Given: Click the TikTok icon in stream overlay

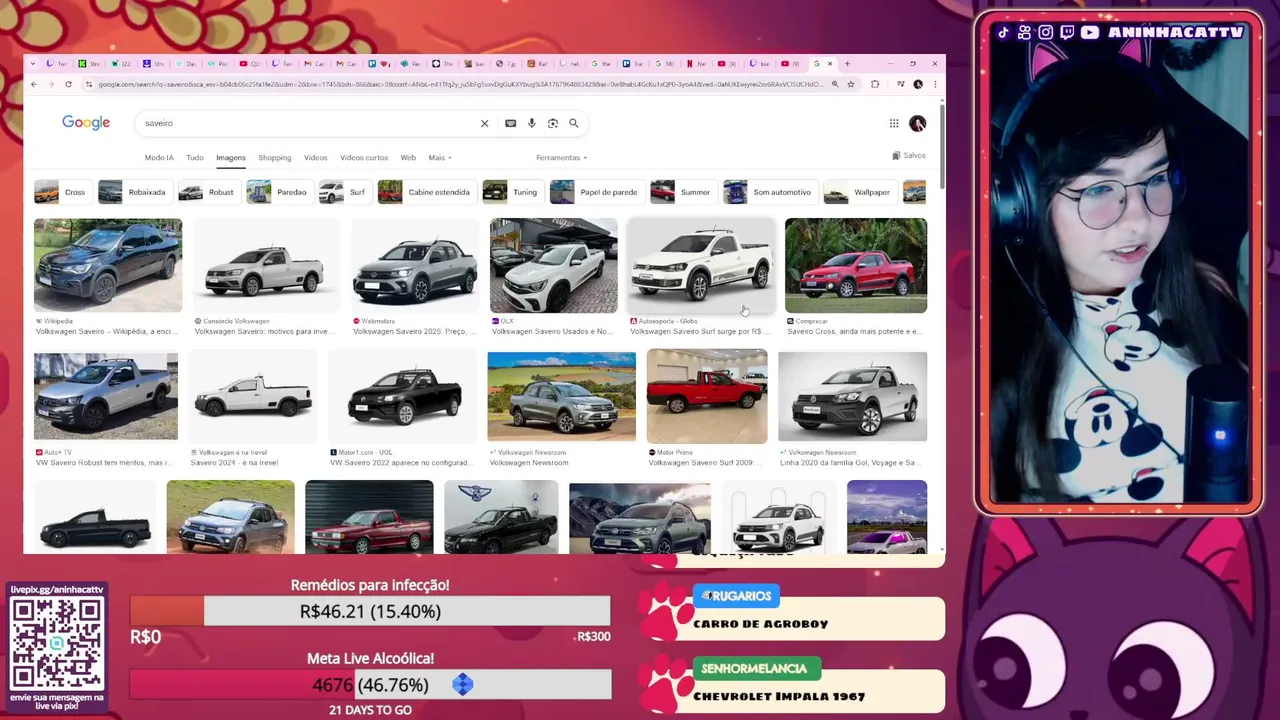Looking at the screenshot, I should (1003, 32).
